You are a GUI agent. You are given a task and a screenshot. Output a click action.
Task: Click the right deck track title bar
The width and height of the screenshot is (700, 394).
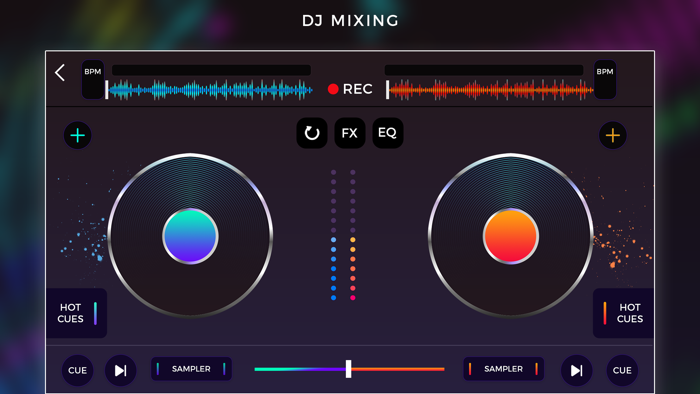click(484, 70)
